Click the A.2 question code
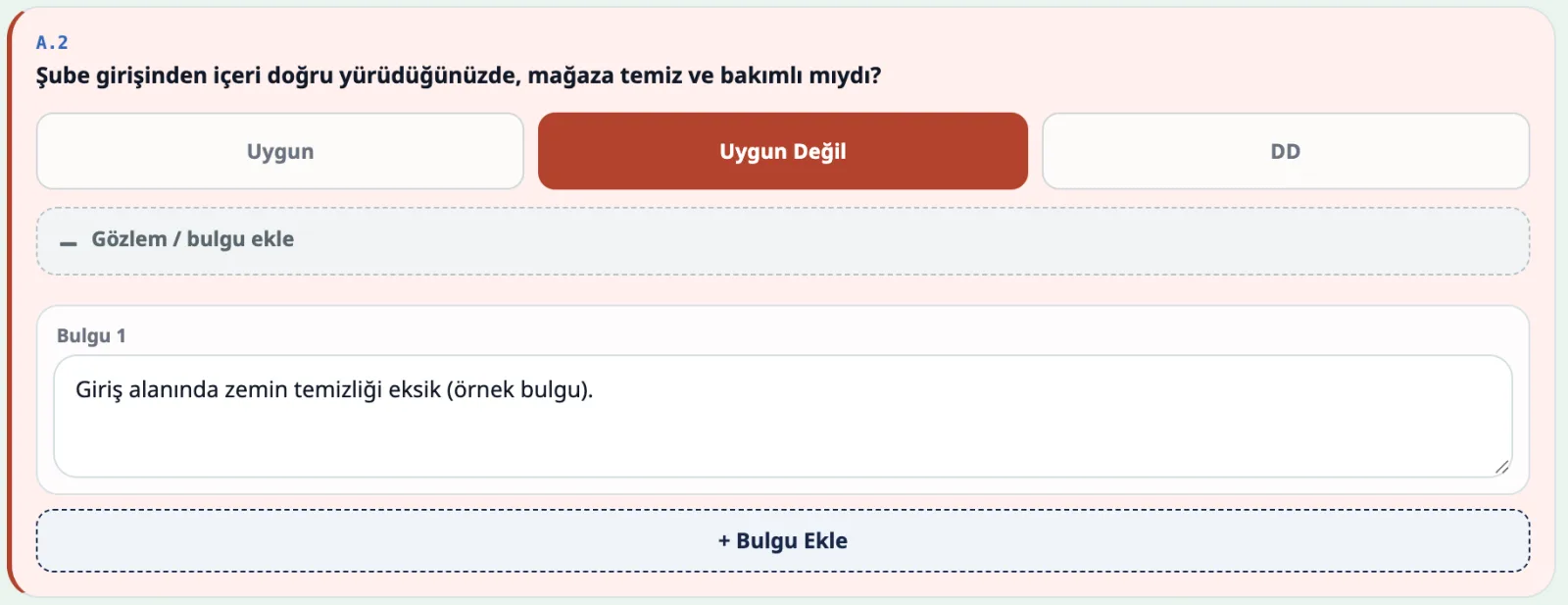Viewport: 1568px width, 605px height. (x=52, y=42)
